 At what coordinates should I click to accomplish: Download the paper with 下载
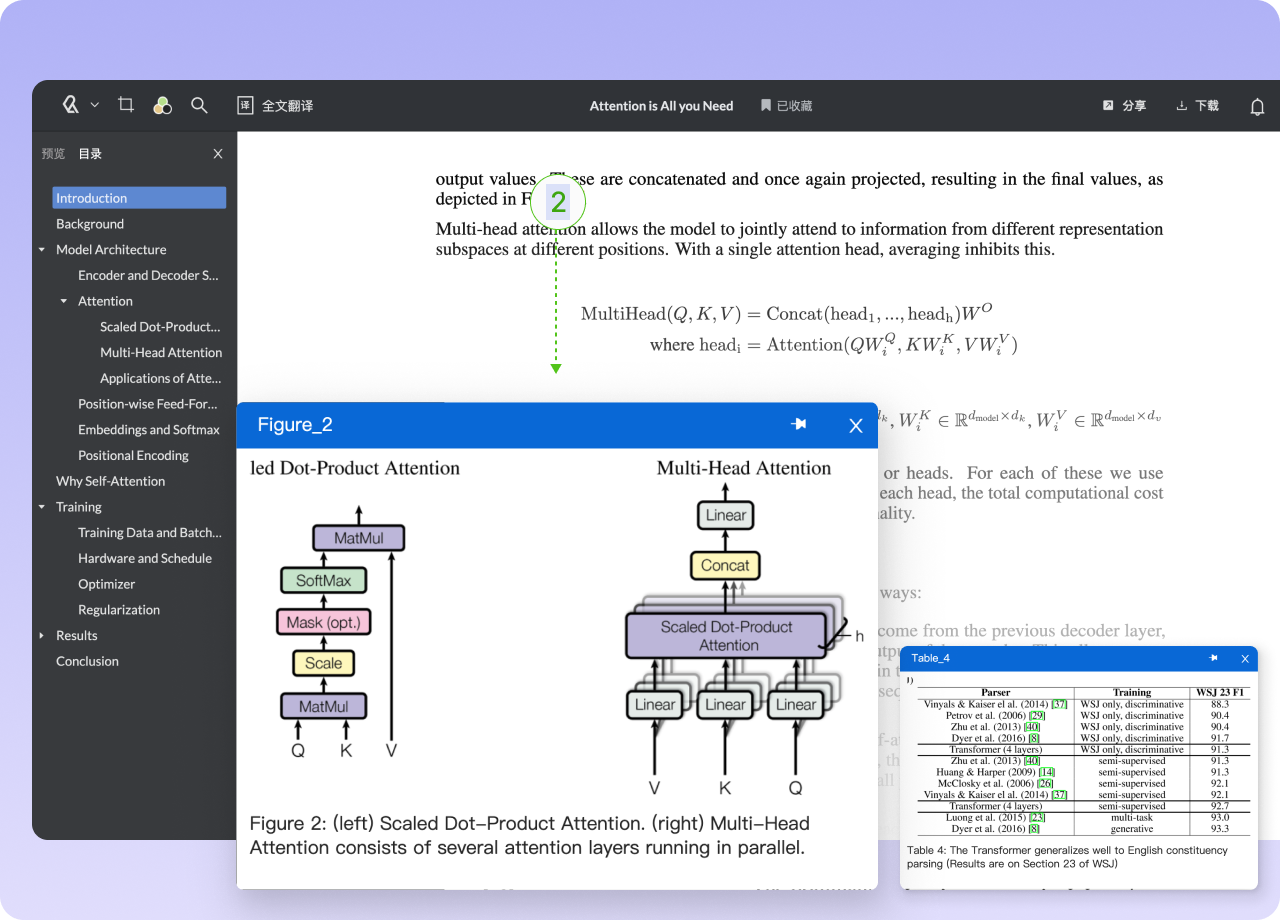1197,106
